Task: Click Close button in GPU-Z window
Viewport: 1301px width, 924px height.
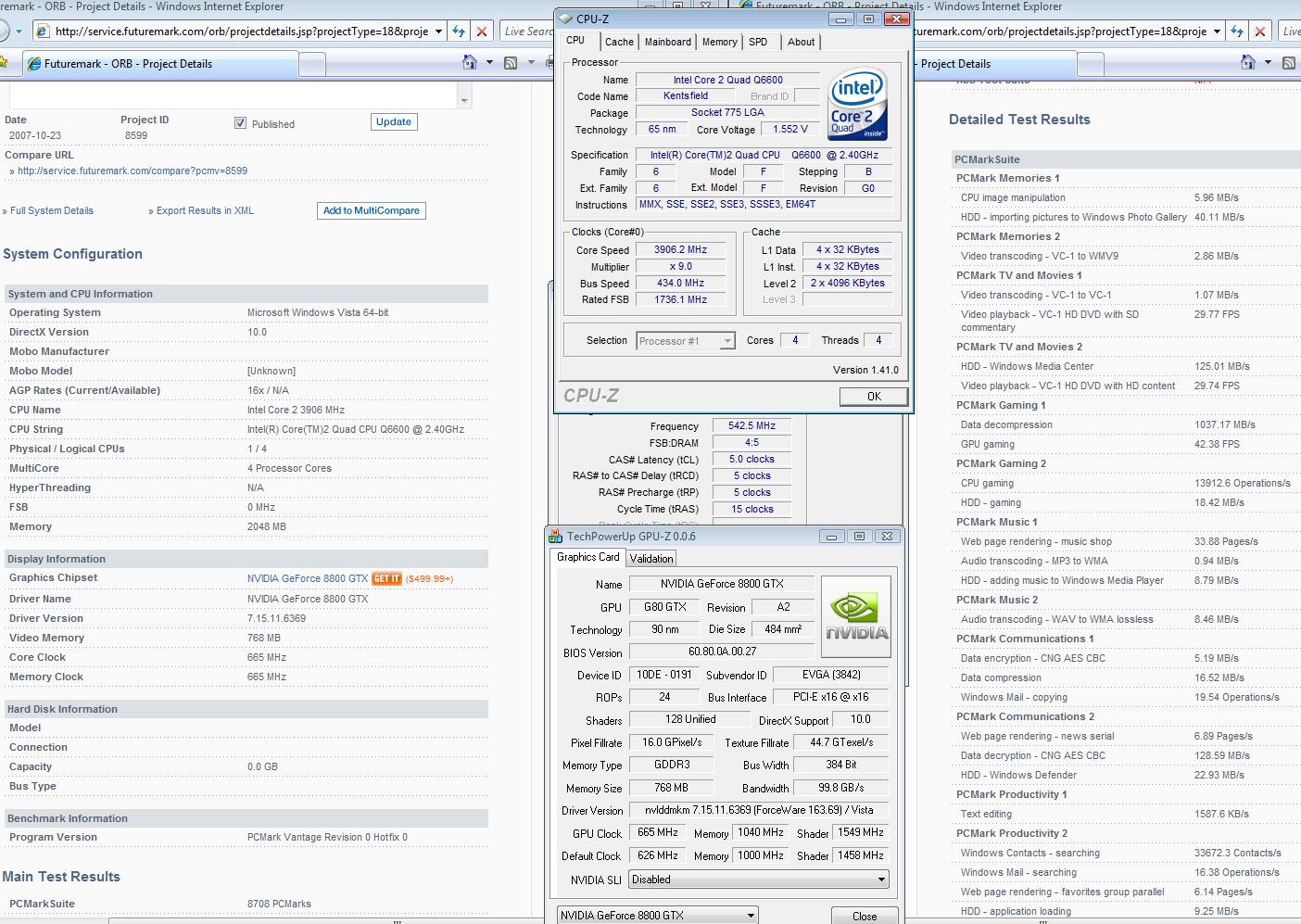Action: coord(865,916)
